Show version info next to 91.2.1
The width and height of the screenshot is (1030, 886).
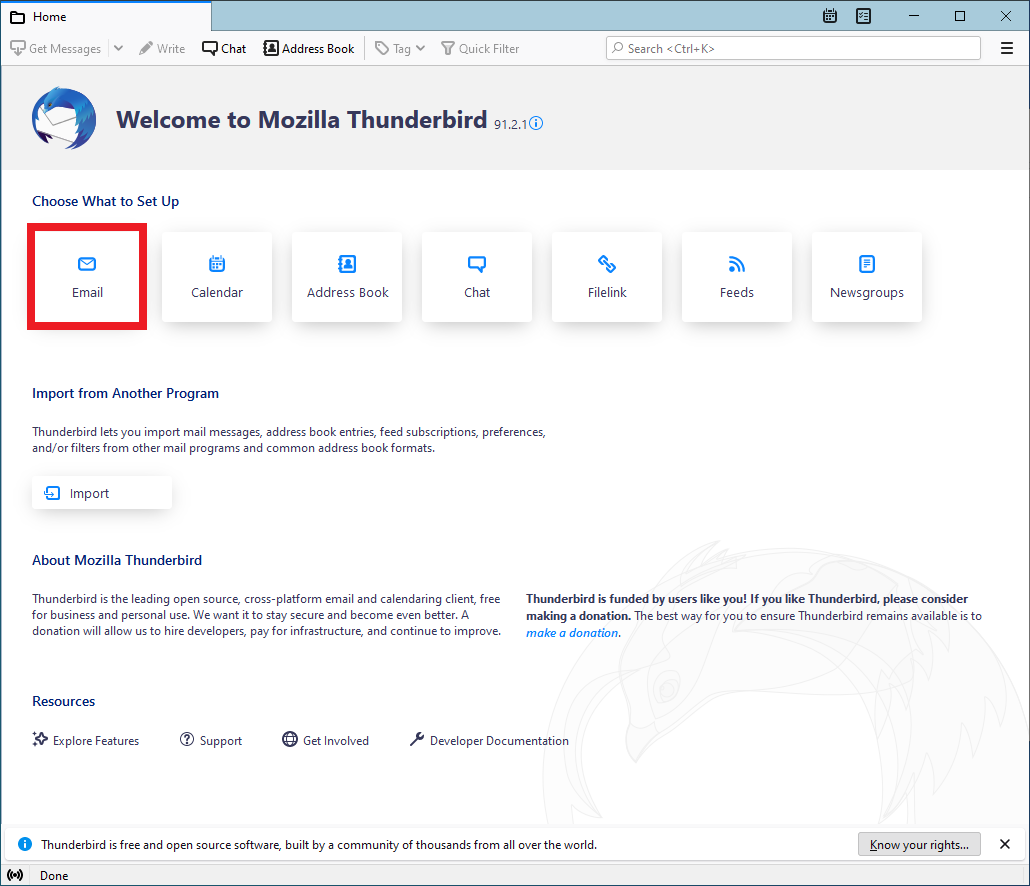click(536, 123)
